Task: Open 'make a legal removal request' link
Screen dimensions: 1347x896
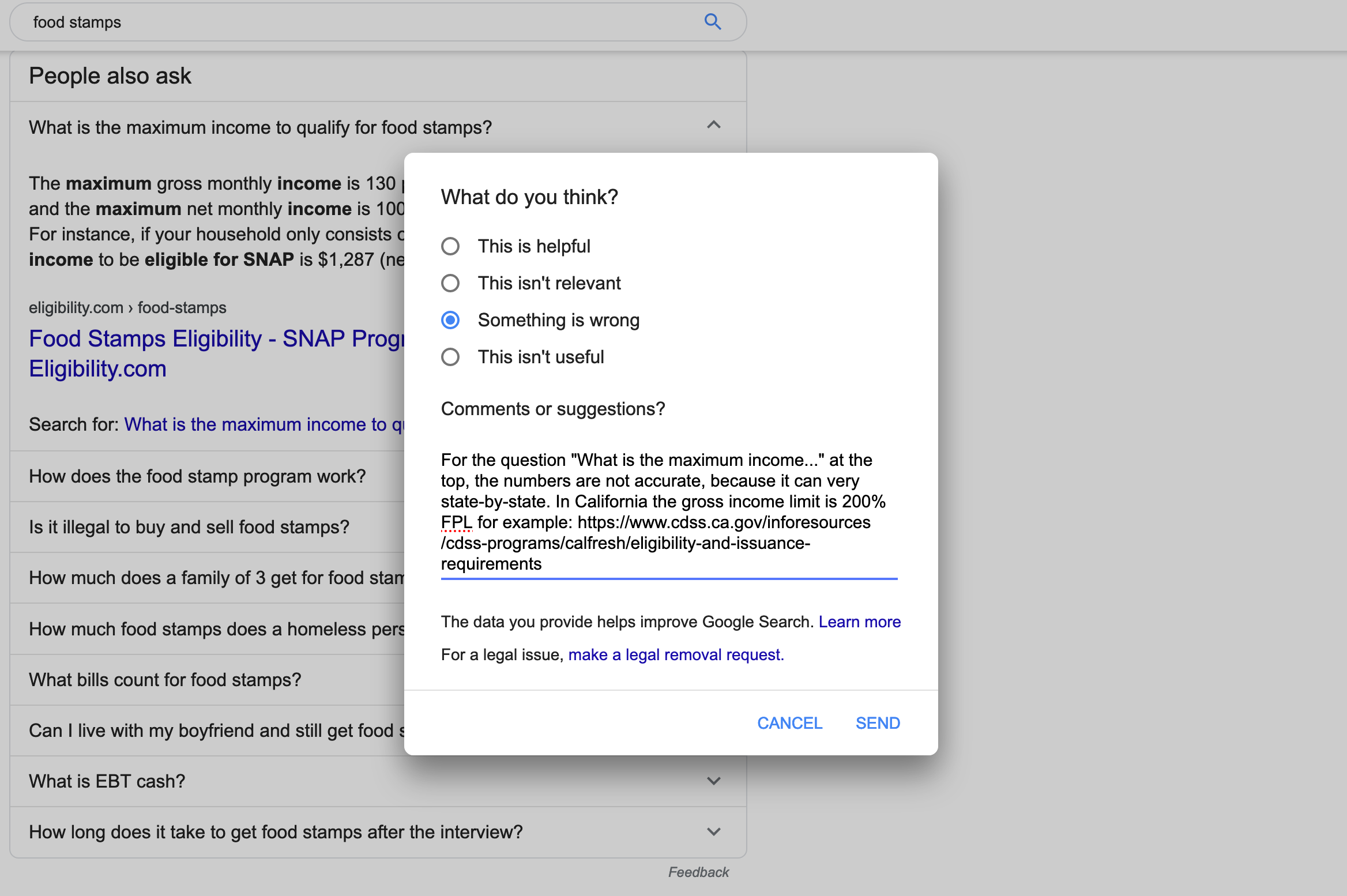Action: click(676, 654)
